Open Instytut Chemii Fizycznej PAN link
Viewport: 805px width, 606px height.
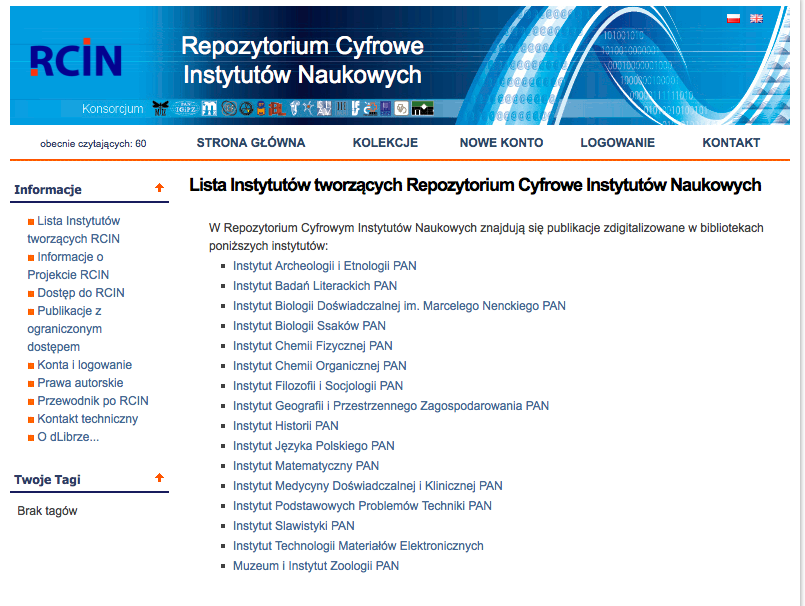point(313,346)
